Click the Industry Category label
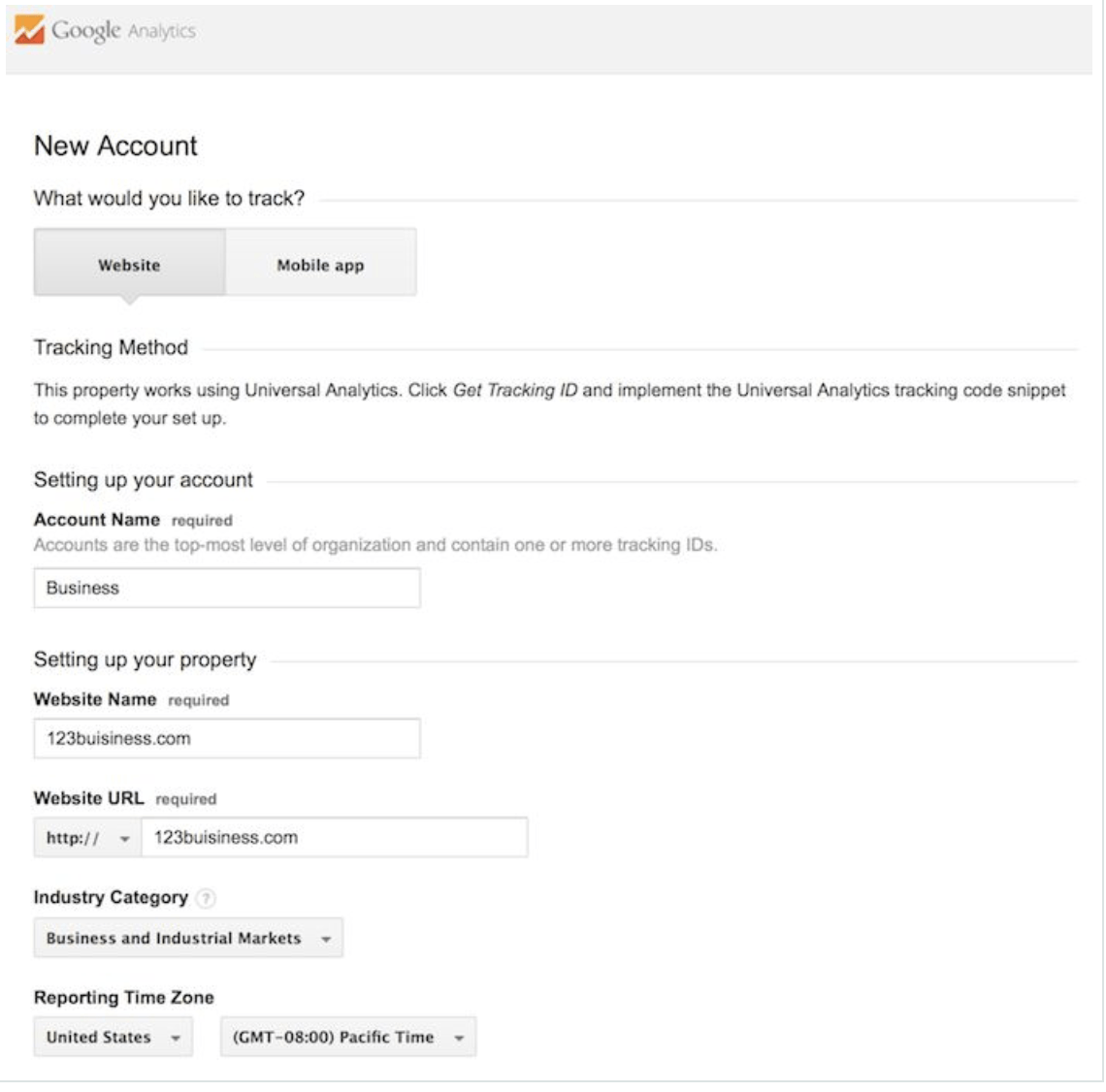 tap(111, 897)
